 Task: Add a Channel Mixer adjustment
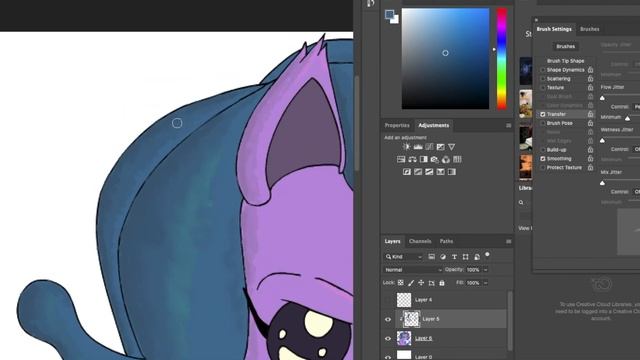coord(446,160)
